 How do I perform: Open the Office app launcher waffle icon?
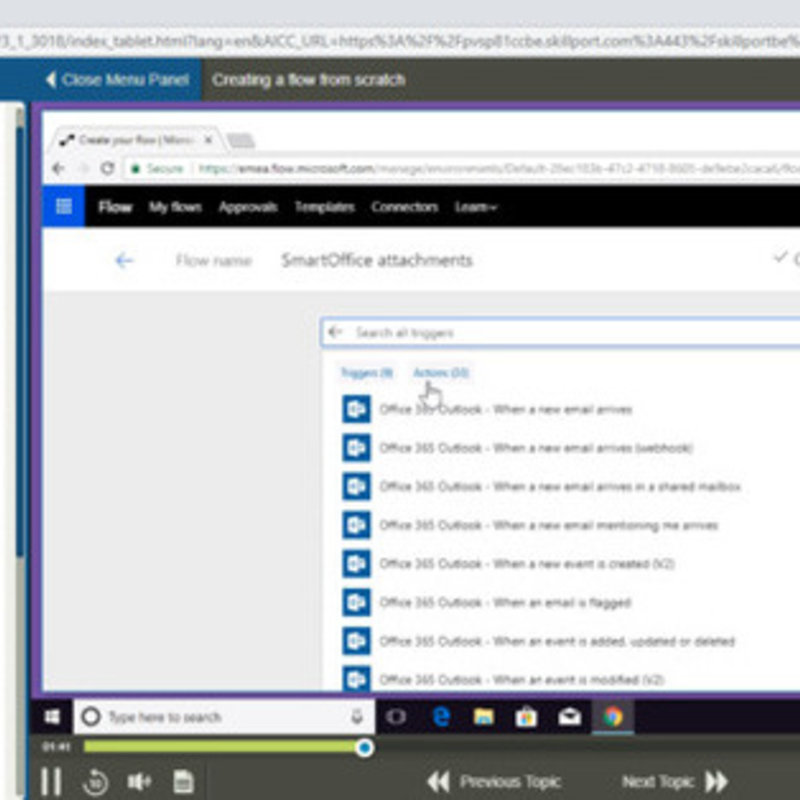pos(63,207)
